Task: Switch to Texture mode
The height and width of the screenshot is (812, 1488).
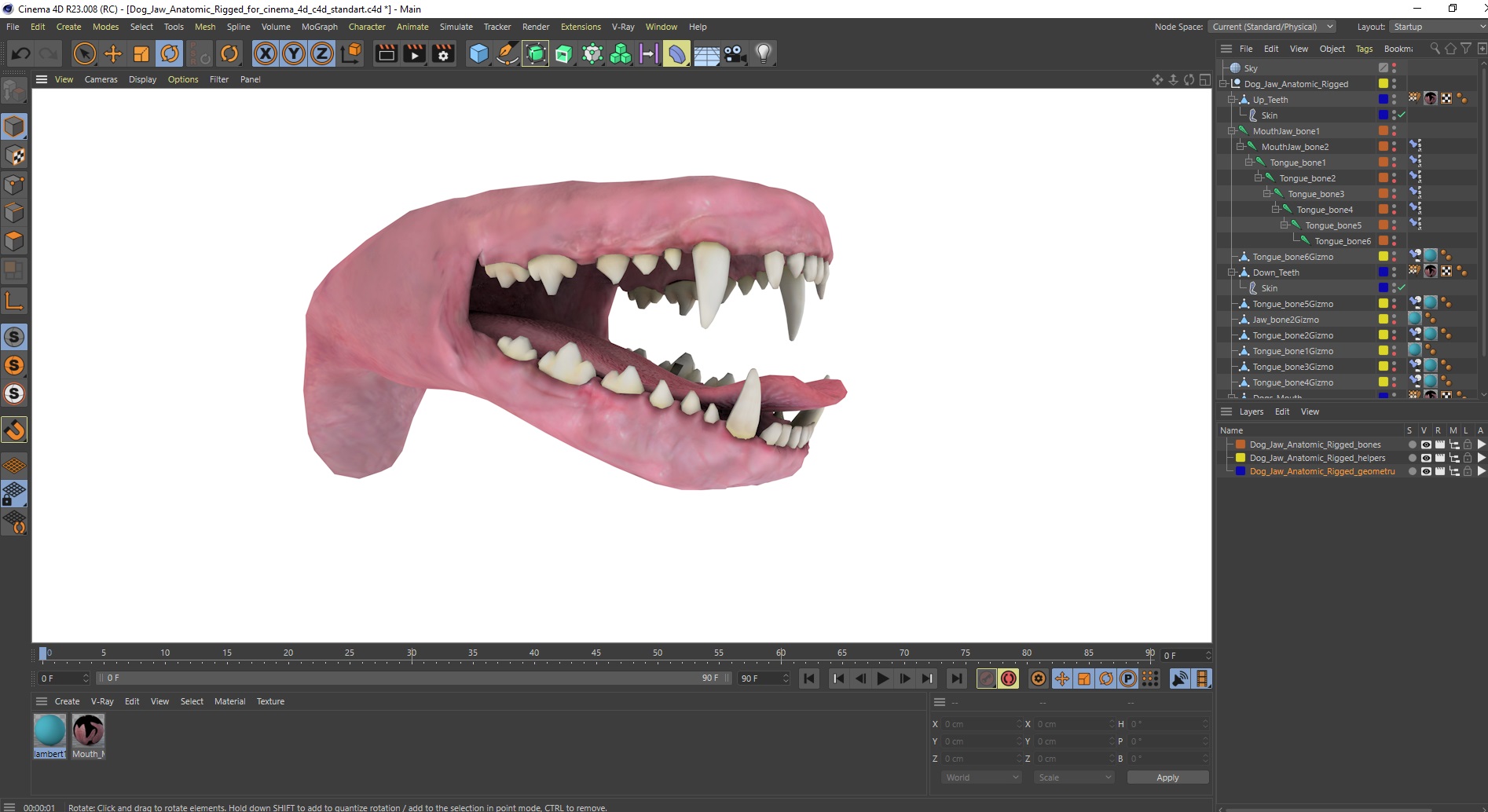Action: [x=14, y=155]
